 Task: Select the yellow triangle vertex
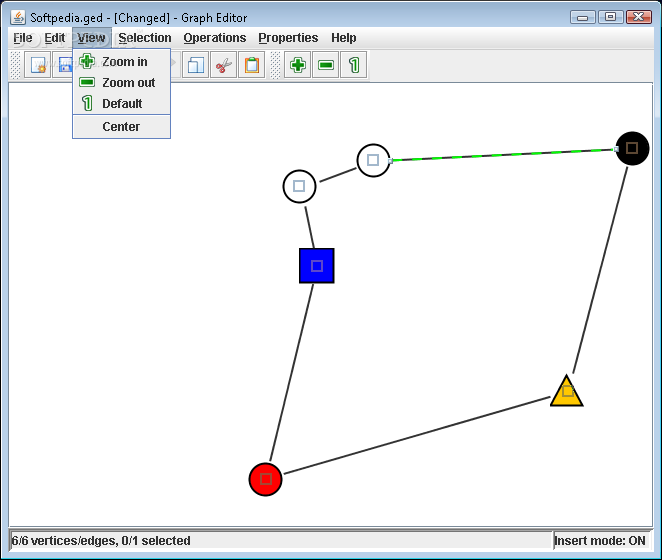[x=567, y=391]
